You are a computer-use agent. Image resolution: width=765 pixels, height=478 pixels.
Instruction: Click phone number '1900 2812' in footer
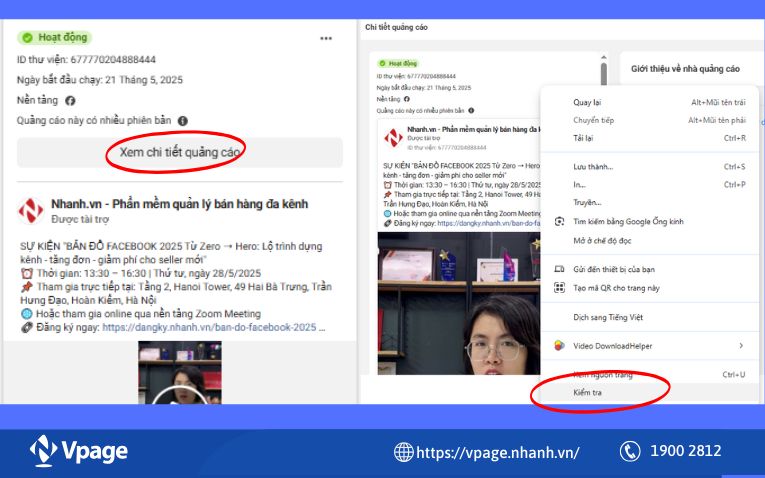[685, 451]
